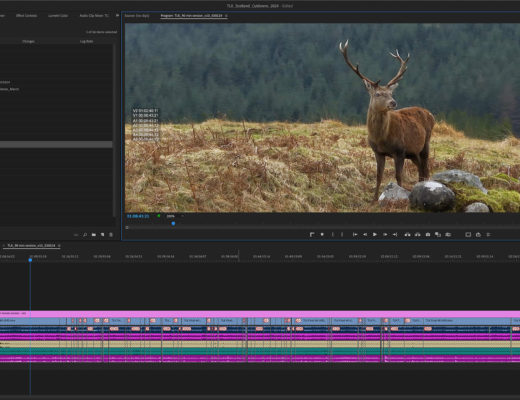Switch to the Source monitor tab
The width and height of the screenshot is (520, 400).
click(137, 16)
